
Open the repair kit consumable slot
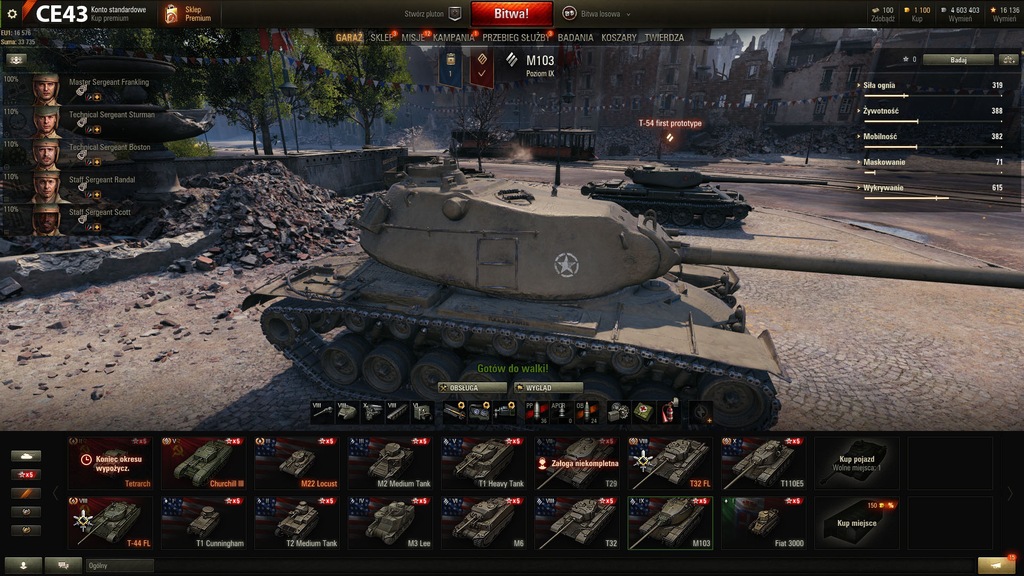(618, 411)
